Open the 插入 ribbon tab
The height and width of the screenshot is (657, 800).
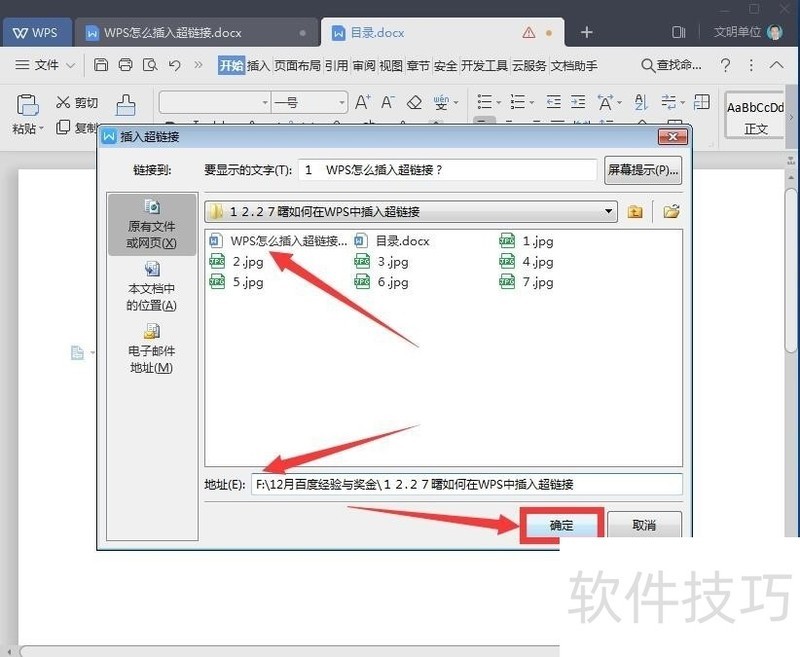point(254,66)
